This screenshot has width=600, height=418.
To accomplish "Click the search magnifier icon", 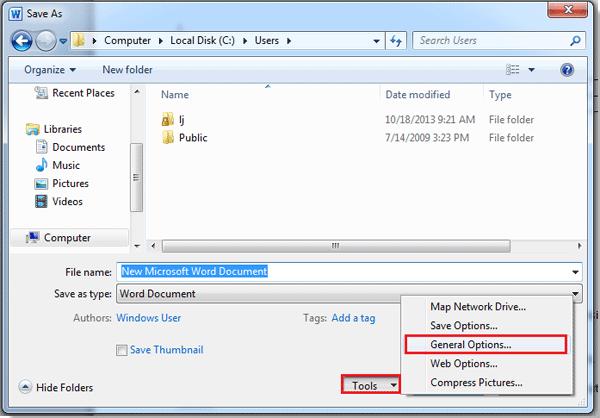I will [576, 41].
